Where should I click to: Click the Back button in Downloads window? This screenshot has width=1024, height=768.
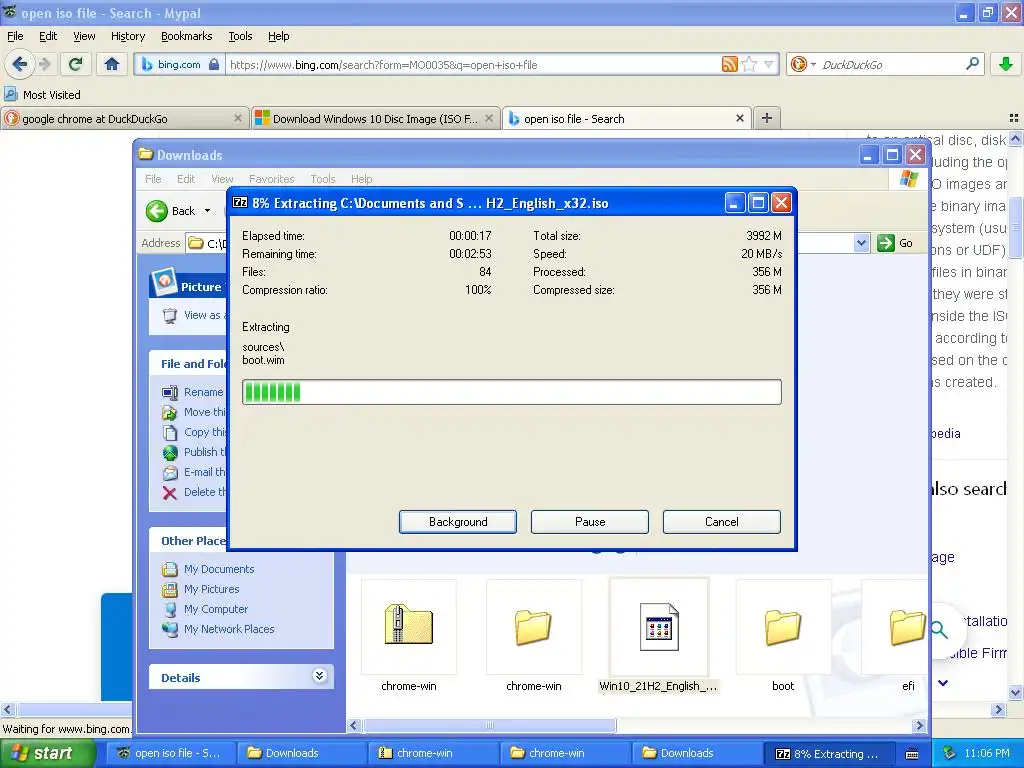coord(171,211)
